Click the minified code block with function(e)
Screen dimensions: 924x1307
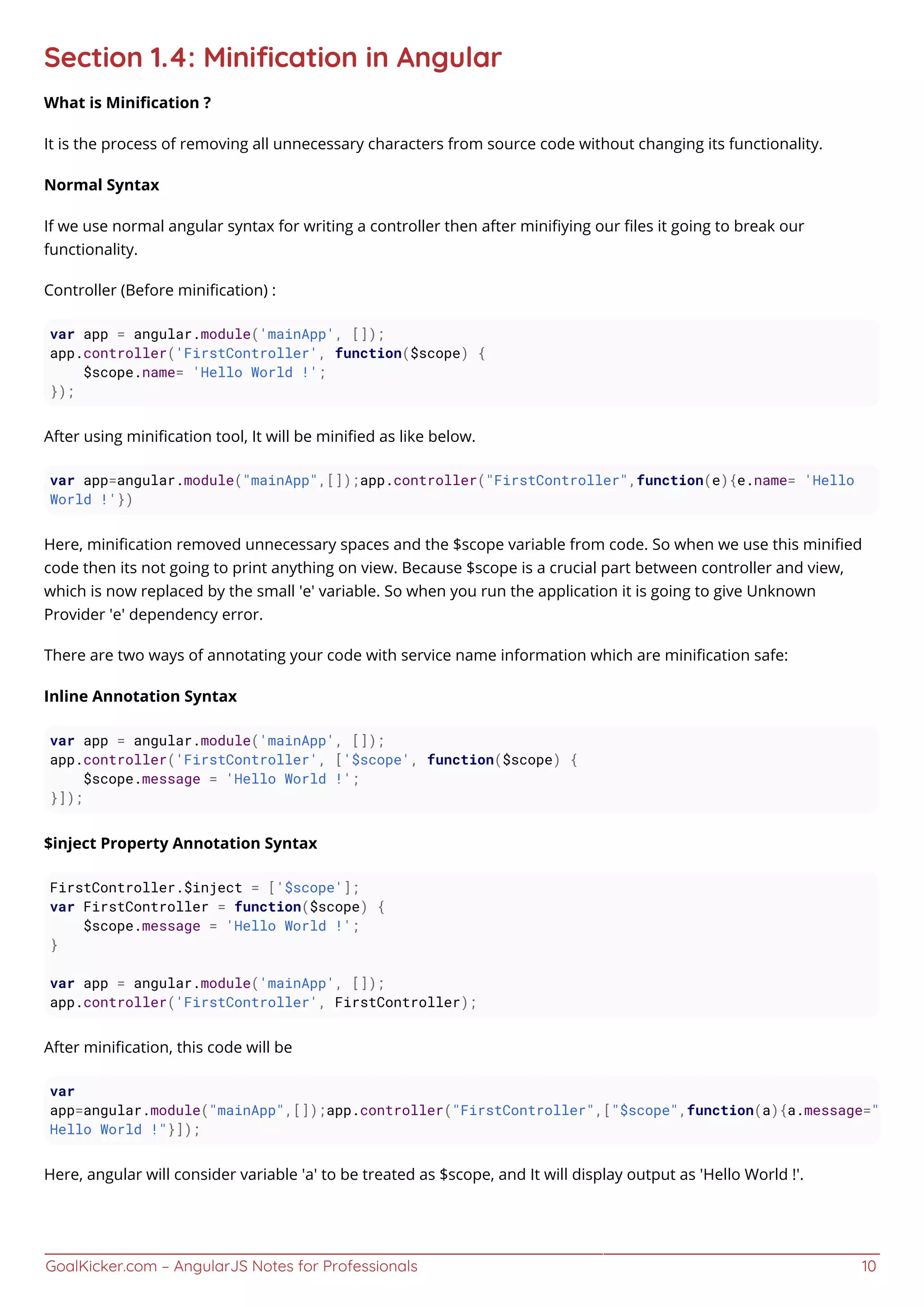[462, 490]
